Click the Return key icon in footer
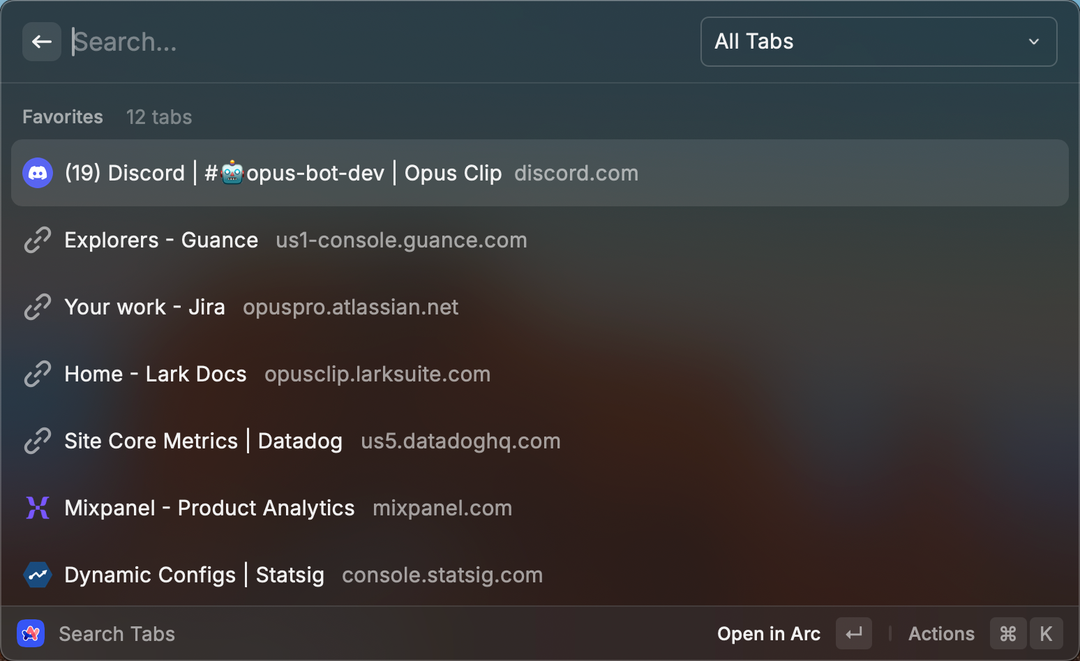The image size is (1080, 661). pos(854,634)
